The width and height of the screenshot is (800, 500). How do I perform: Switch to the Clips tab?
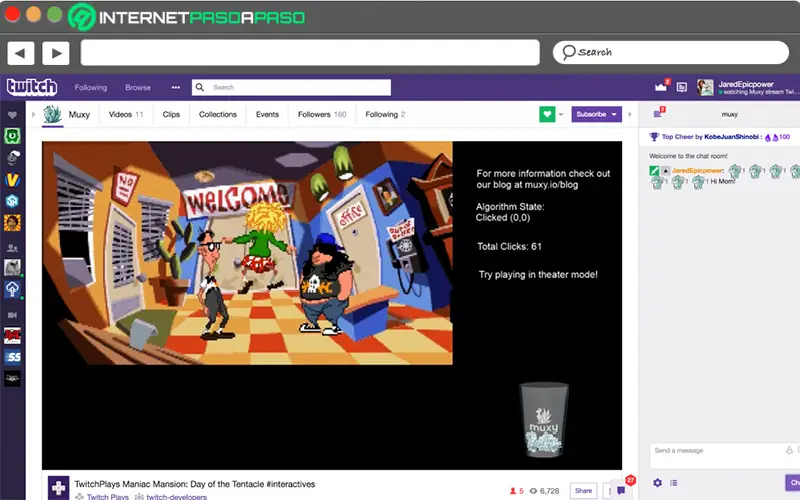pyautogui.click(x=171, y=114)
